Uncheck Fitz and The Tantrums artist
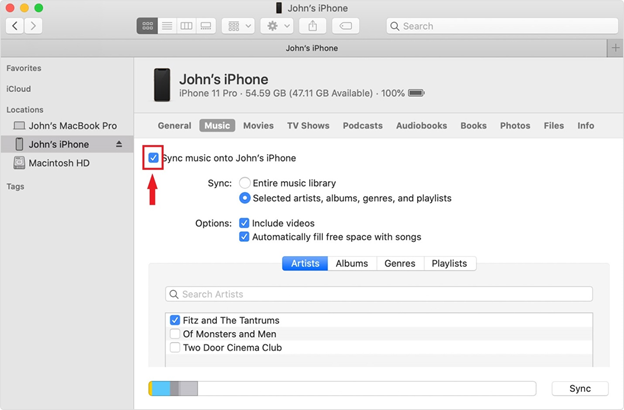 (175, 320)
